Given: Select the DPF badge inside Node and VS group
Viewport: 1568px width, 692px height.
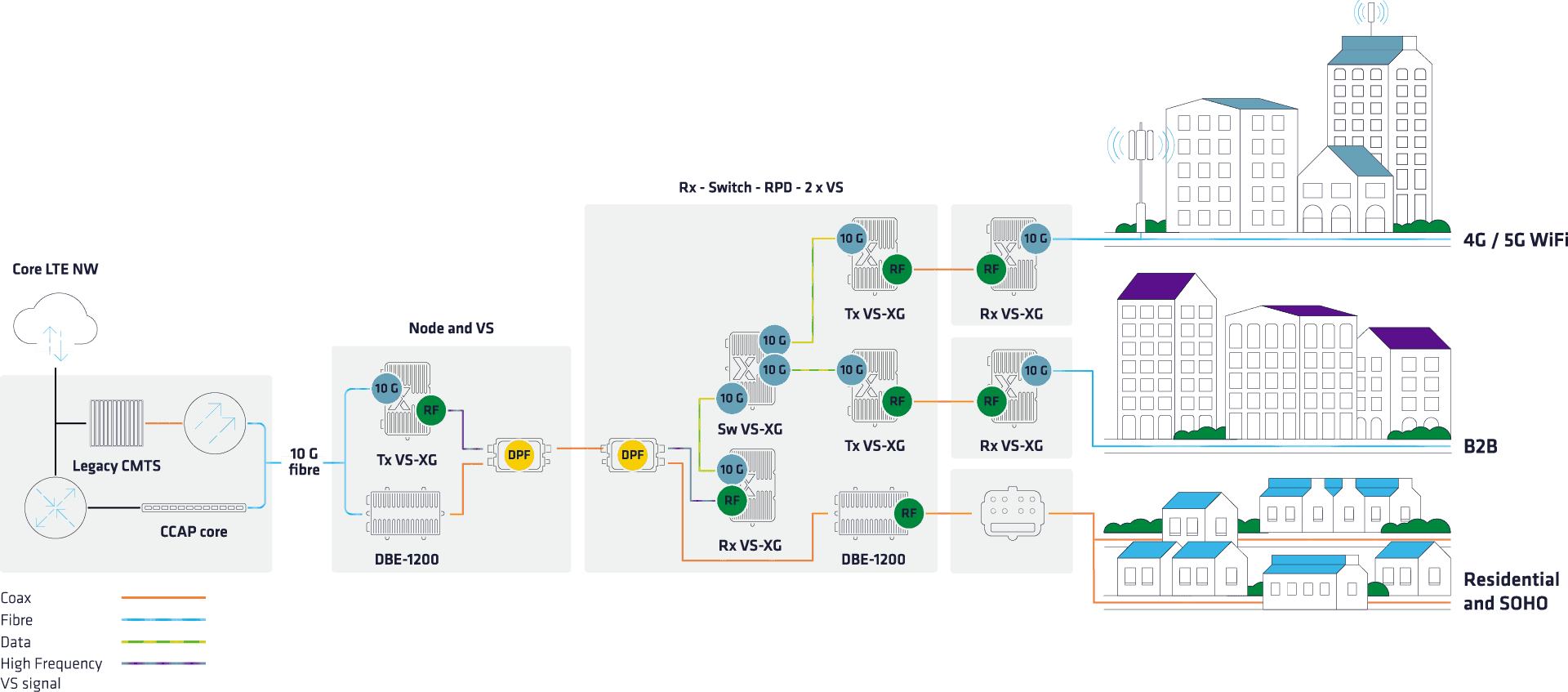Looking at the screenshot, I should coord(519,455).
